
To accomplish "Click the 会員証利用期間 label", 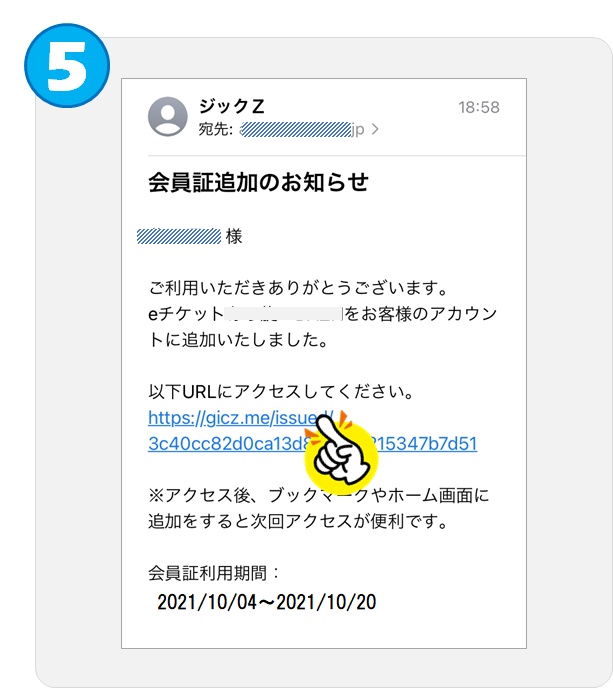I will point(213,573).
